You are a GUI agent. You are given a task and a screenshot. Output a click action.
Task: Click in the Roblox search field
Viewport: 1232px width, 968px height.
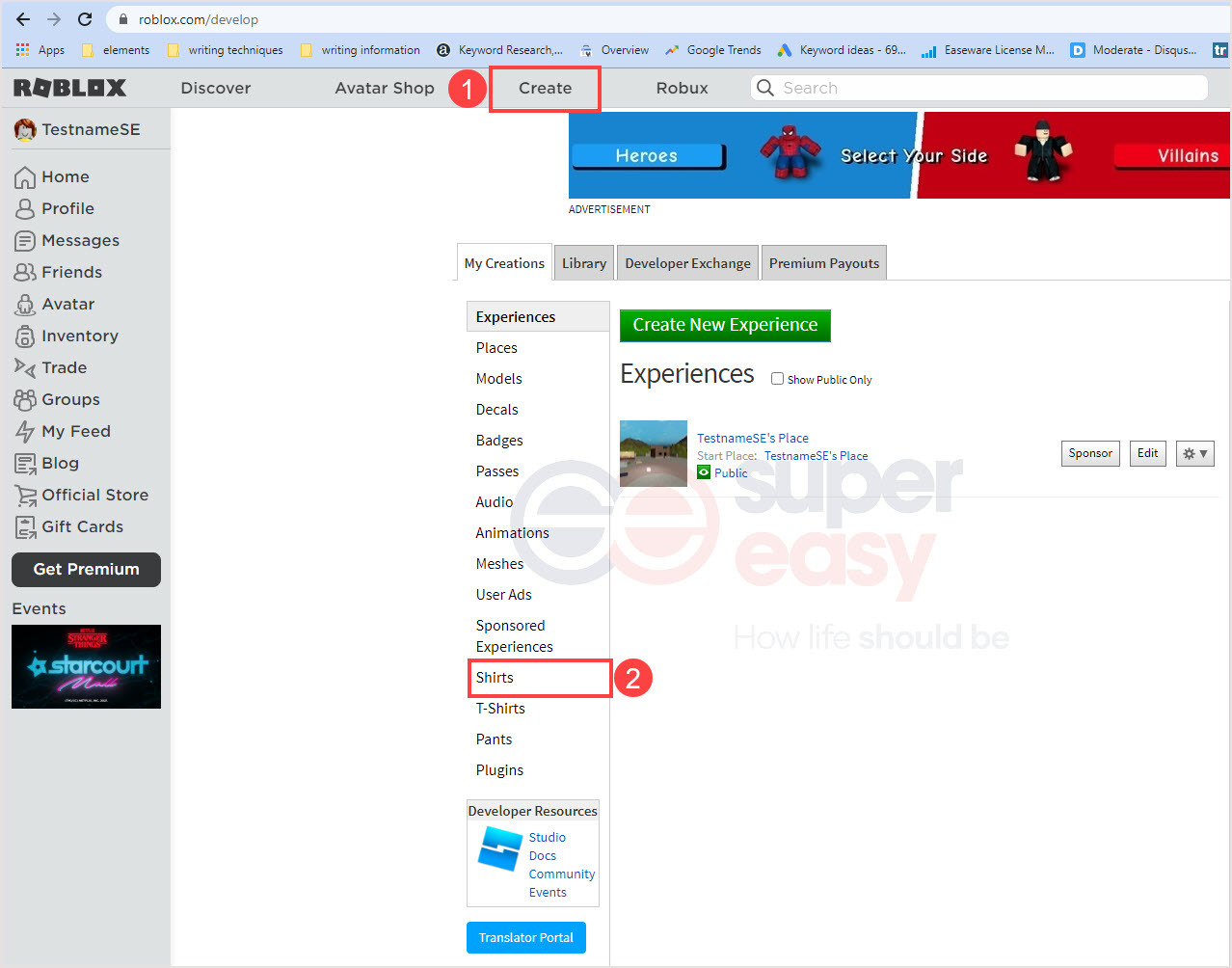coord(978,88)
